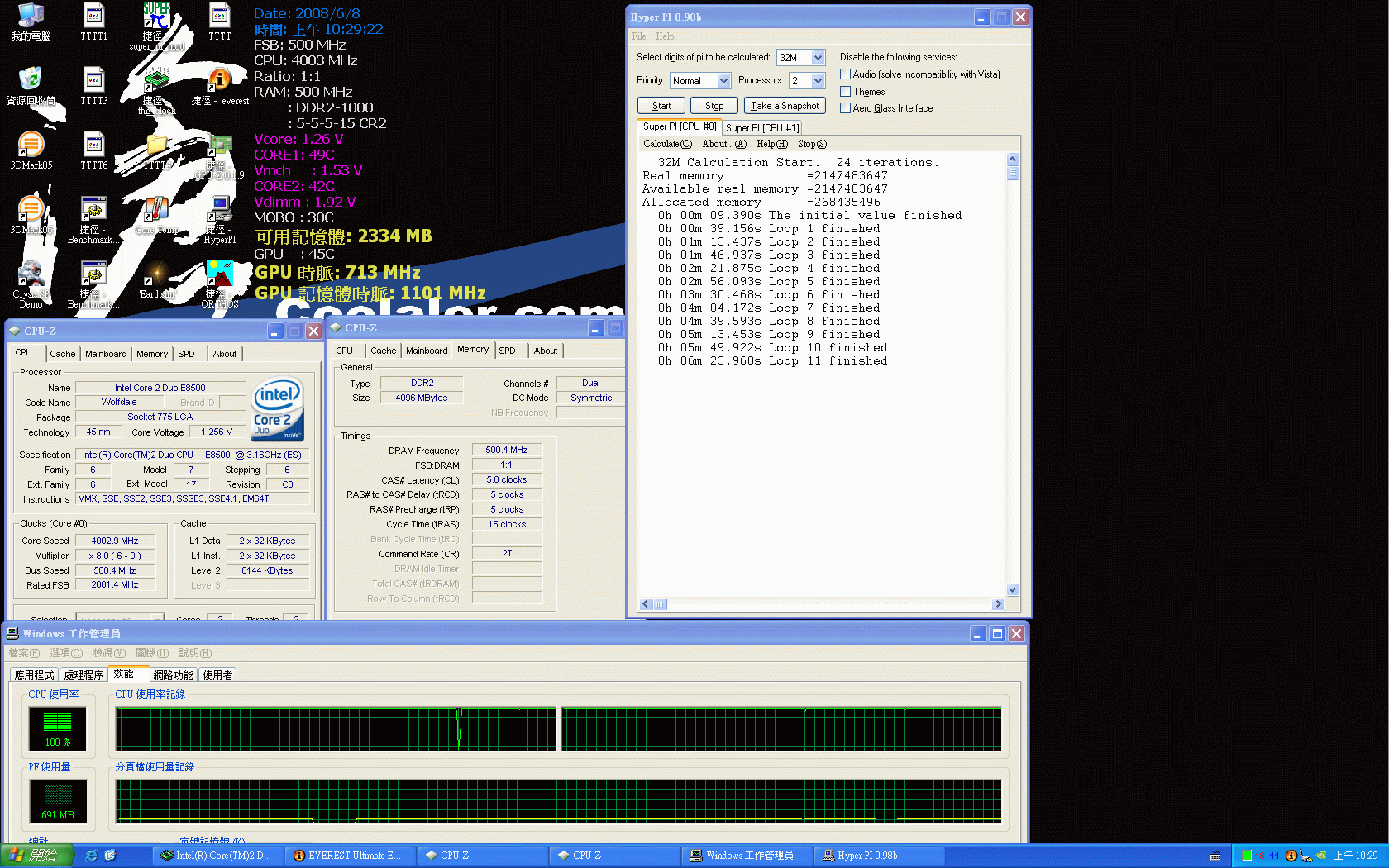Open the About...(A) menu in Super PI
Screen dimensions: 1389x868
pyautogui.click(x=724, y=144)
